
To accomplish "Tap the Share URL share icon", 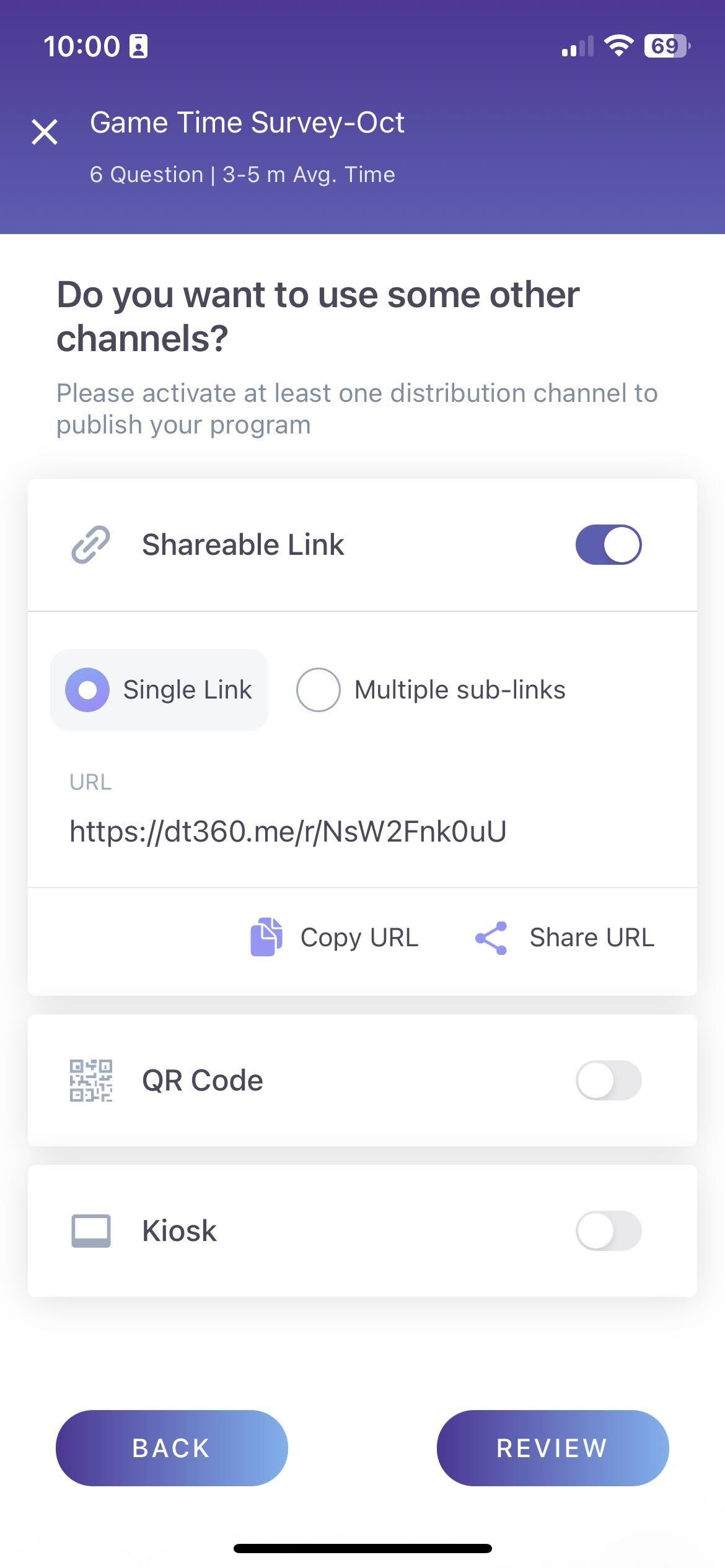I will tap(491, 938).
